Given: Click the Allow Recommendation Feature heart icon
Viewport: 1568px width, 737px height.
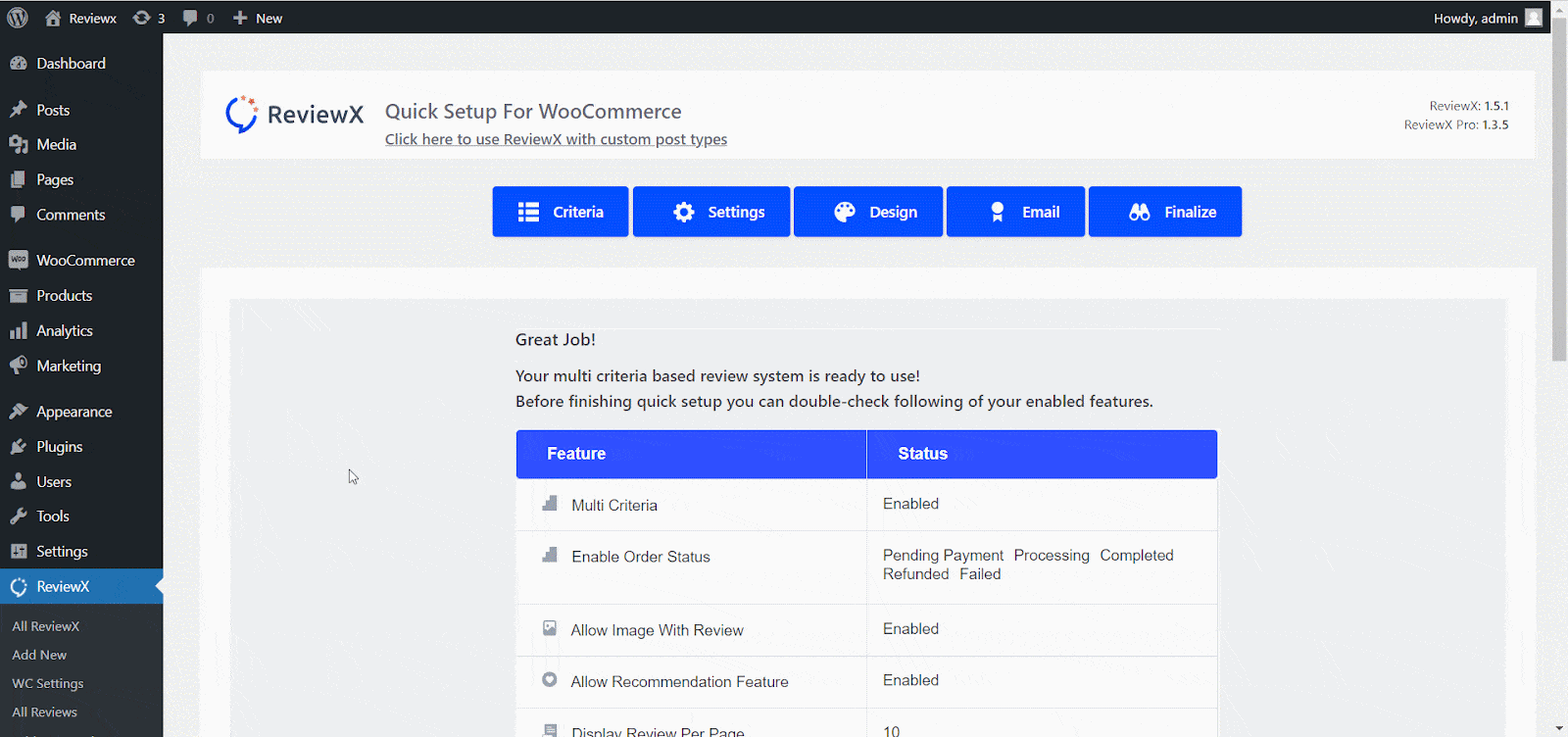Looking at the screenshot, I should click(550, 679).
